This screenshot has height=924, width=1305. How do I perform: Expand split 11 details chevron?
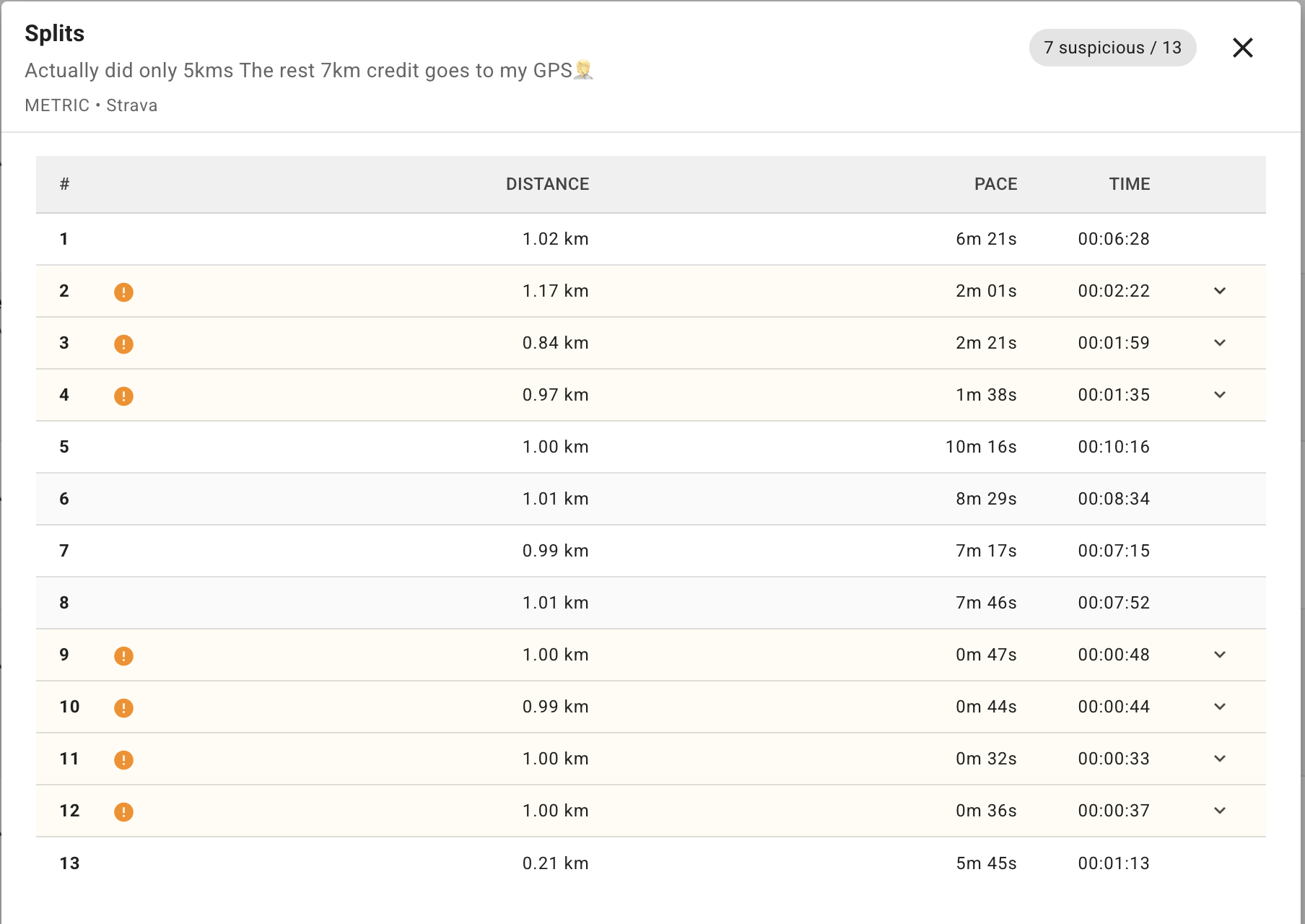click(x=1220, y=759)
